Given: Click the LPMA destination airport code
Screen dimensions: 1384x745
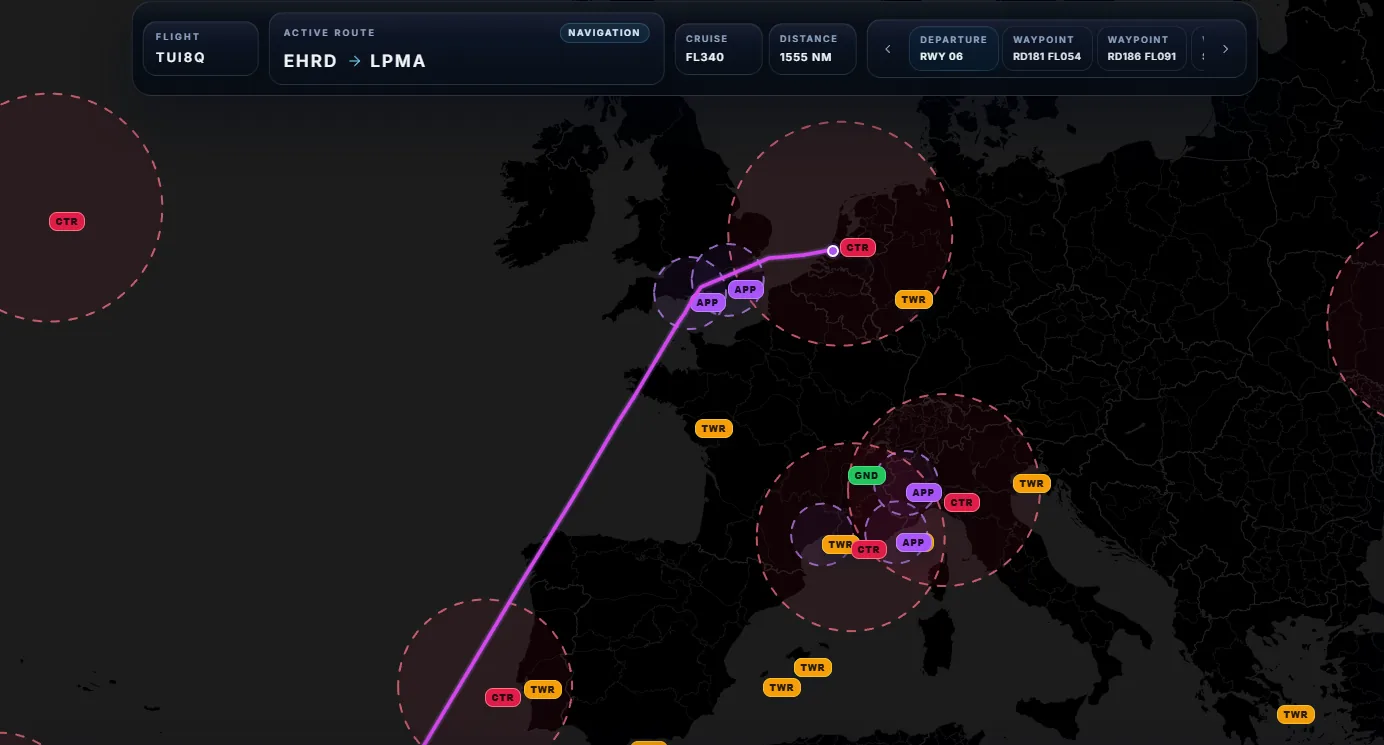Looking at the screenshot, I should pos(398,61).
